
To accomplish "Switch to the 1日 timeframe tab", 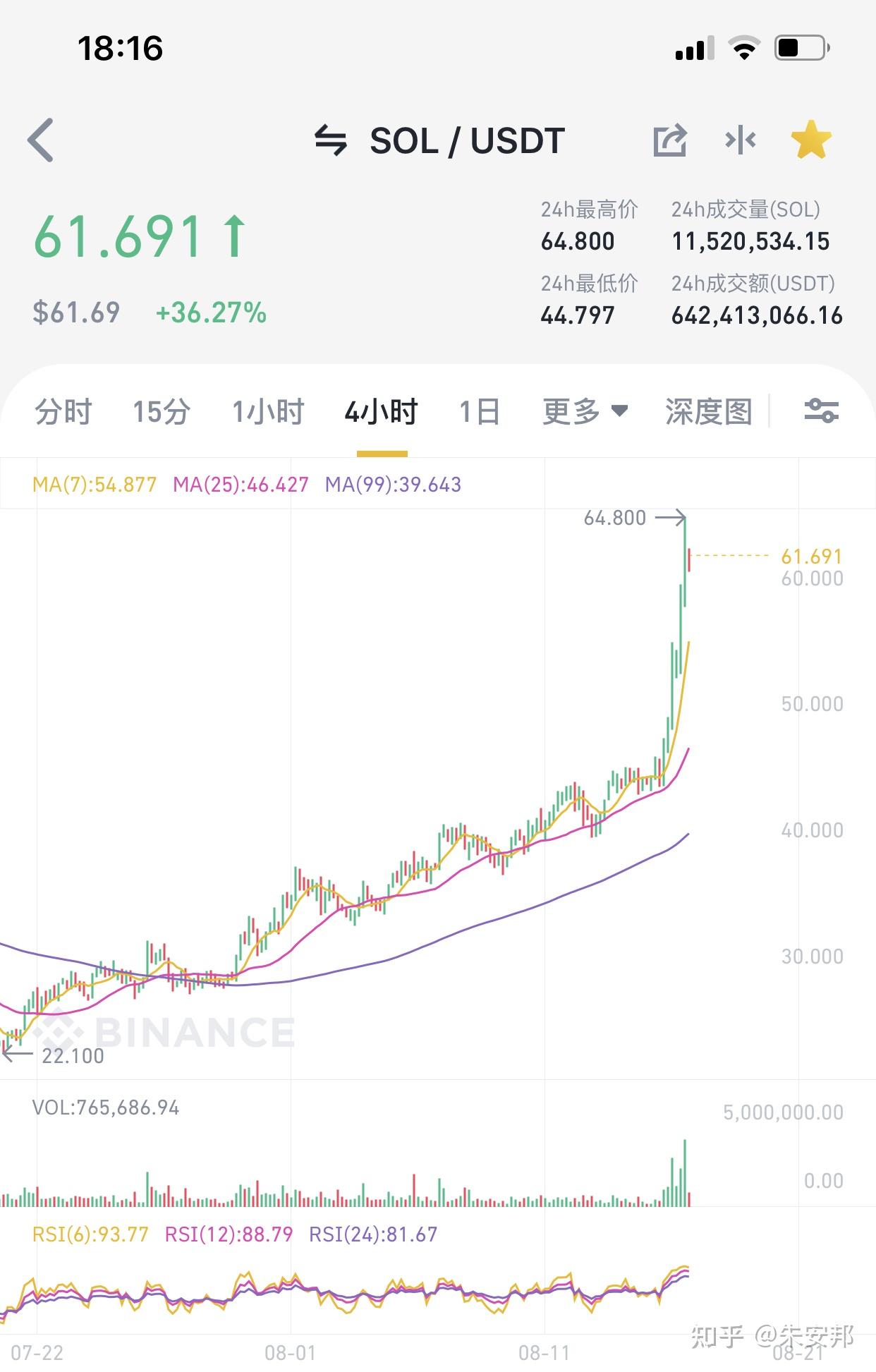I will click(480, 412).
